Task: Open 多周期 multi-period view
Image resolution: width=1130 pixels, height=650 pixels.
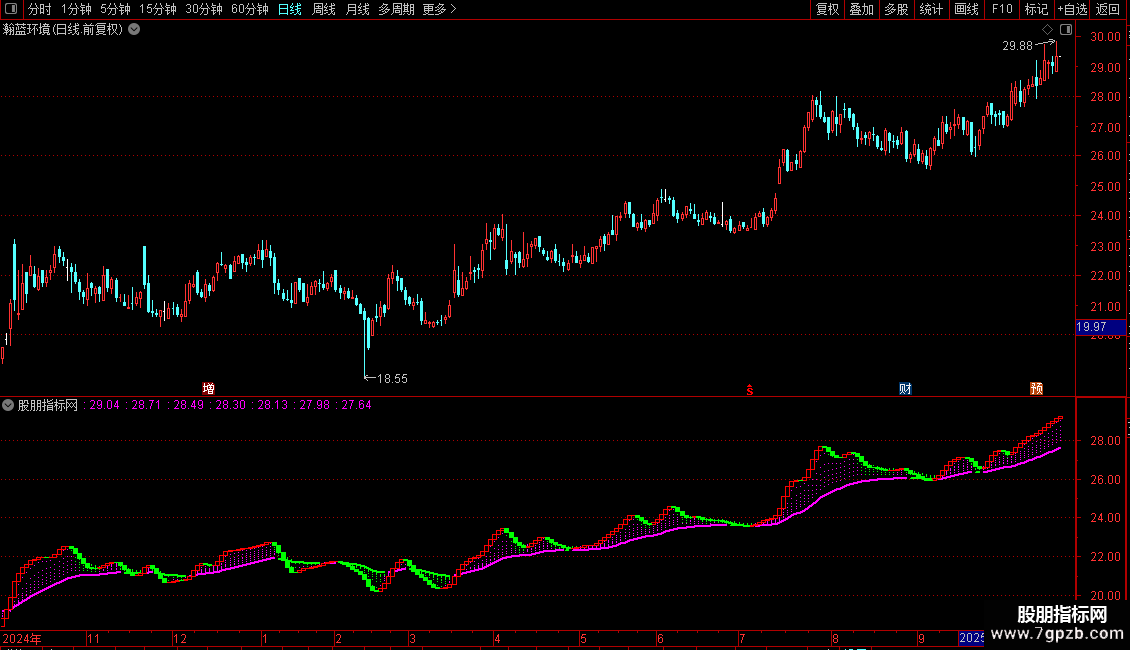Action: [396, 9]
